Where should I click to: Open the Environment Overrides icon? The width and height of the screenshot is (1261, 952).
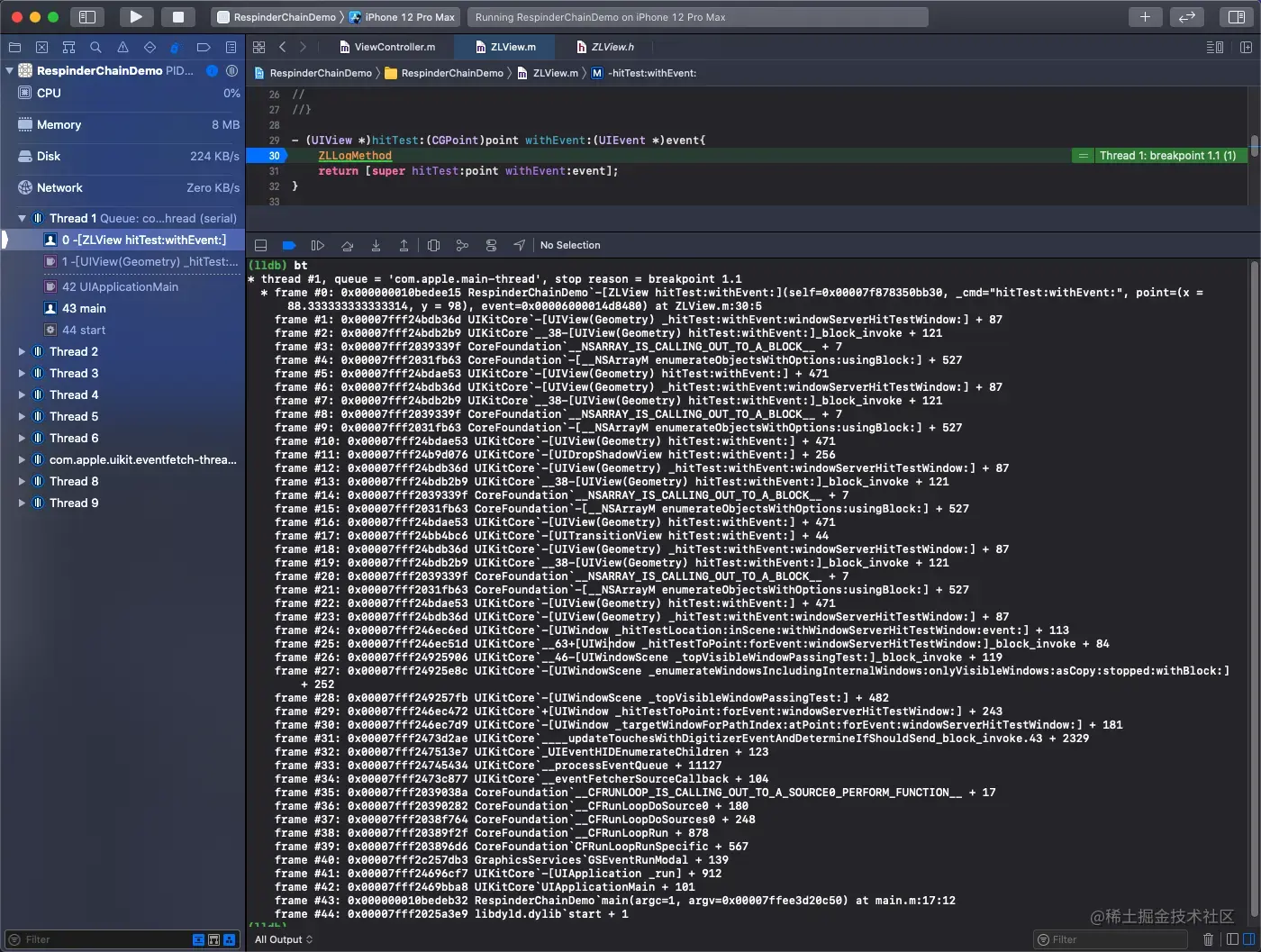click(x=491, y=245)
